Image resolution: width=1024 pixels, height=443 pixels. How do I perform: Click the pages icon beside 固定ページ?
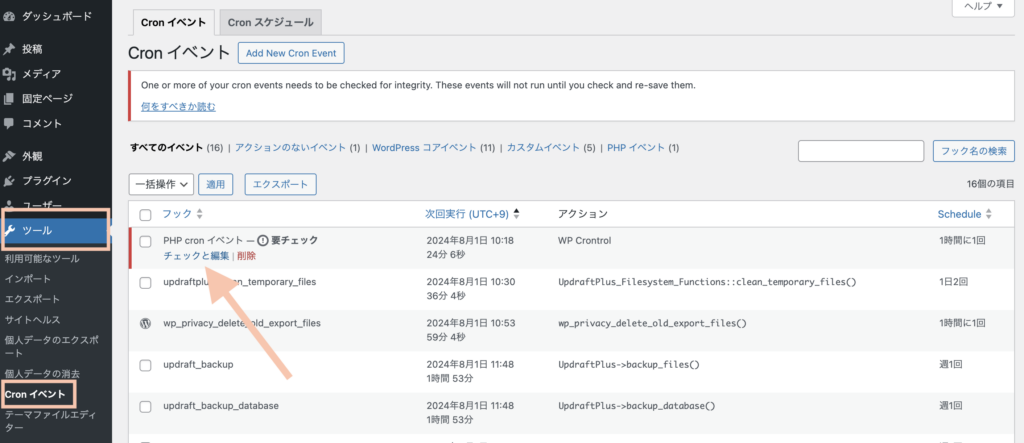tap(9, 99)
